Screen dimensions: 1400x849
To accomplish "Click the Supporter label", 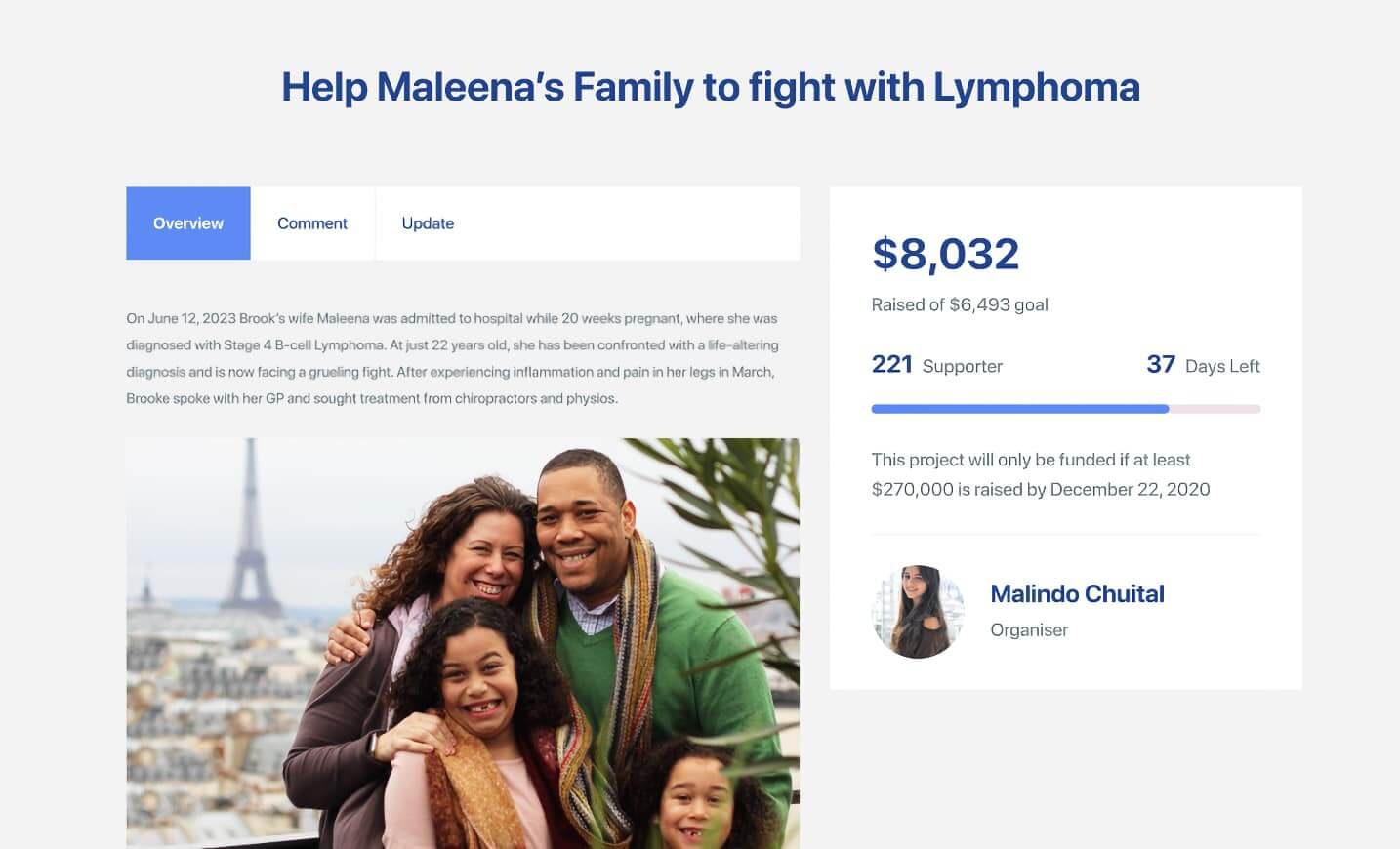I will 962,366.
